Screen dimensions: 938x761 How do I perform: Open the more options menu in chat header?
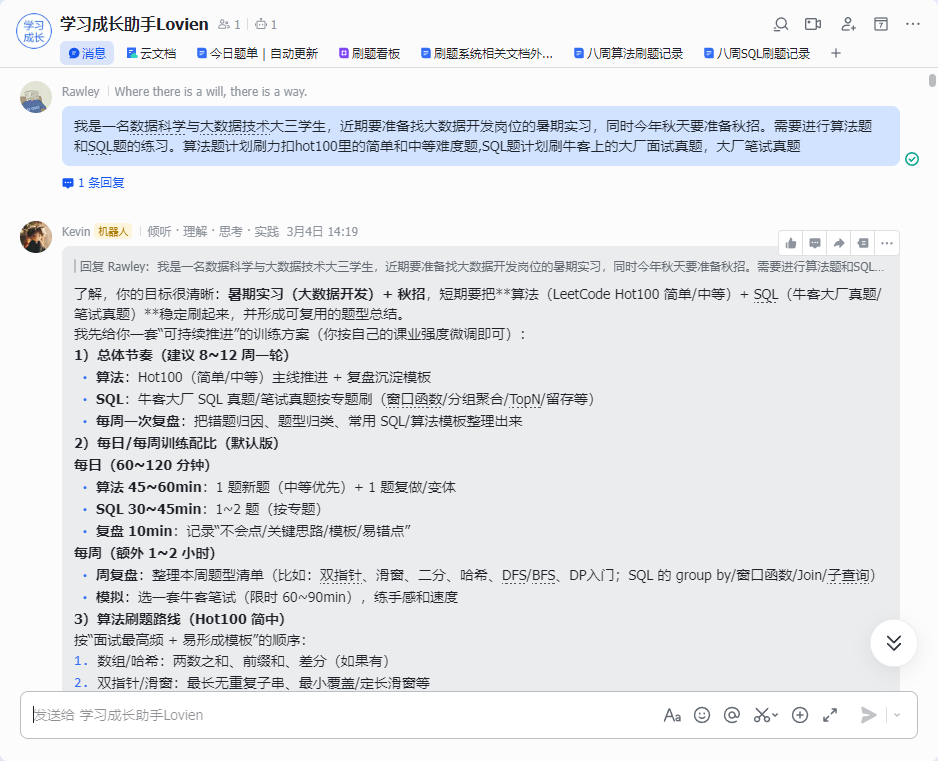tap(912, 24)
